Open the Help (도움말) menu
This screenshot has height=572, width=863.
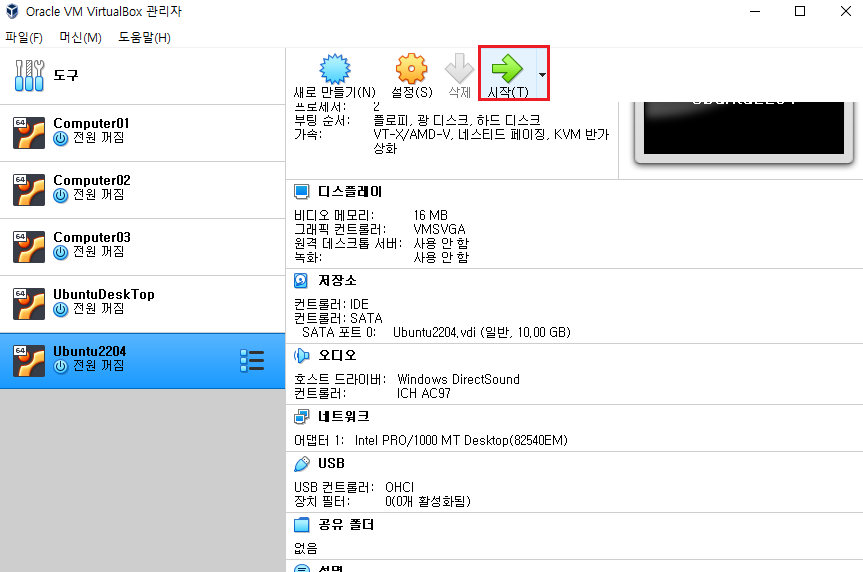(x=144, y=37)
